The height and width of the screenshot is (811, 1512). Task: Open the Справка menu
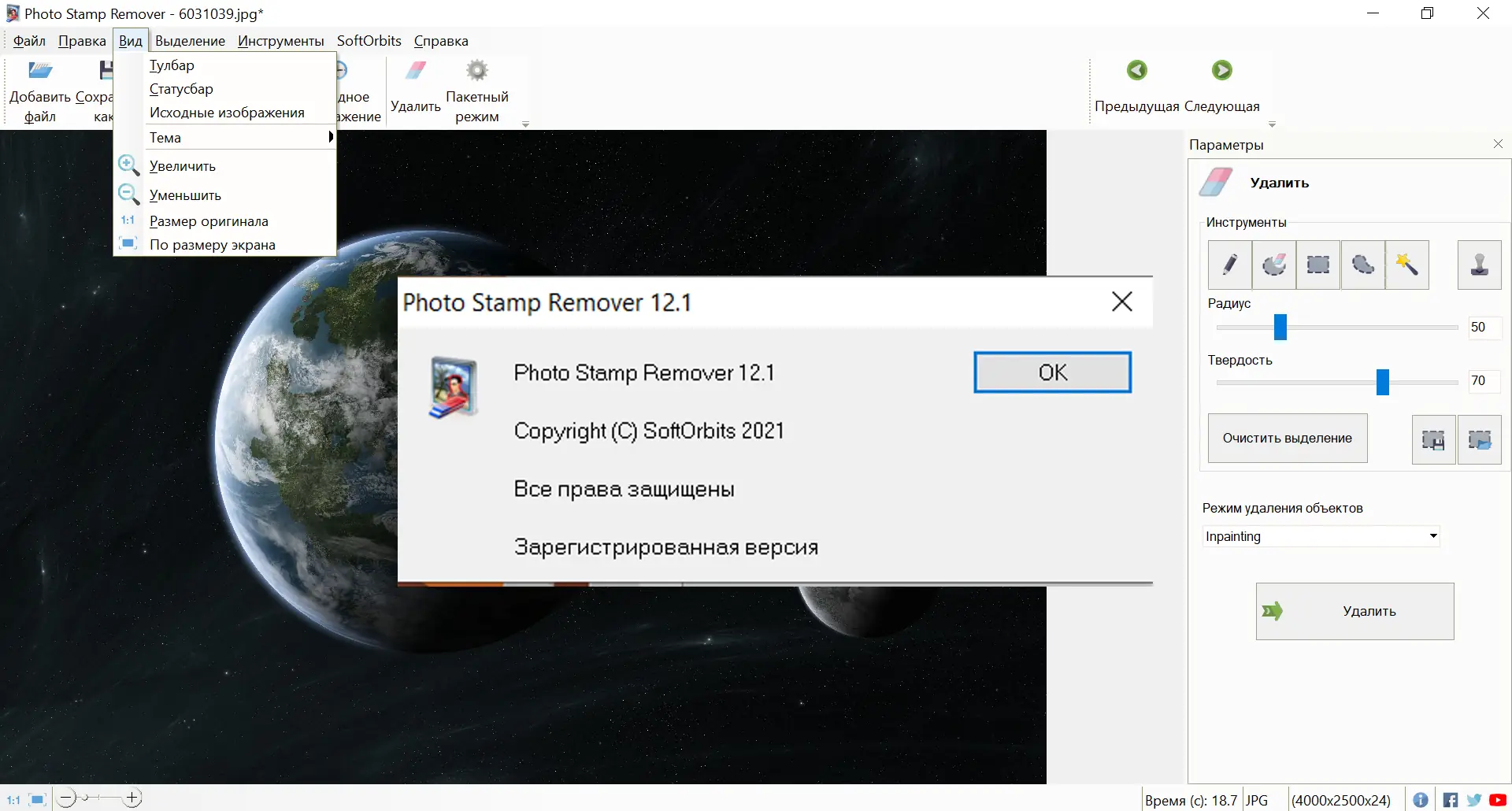tap(441, 41)
